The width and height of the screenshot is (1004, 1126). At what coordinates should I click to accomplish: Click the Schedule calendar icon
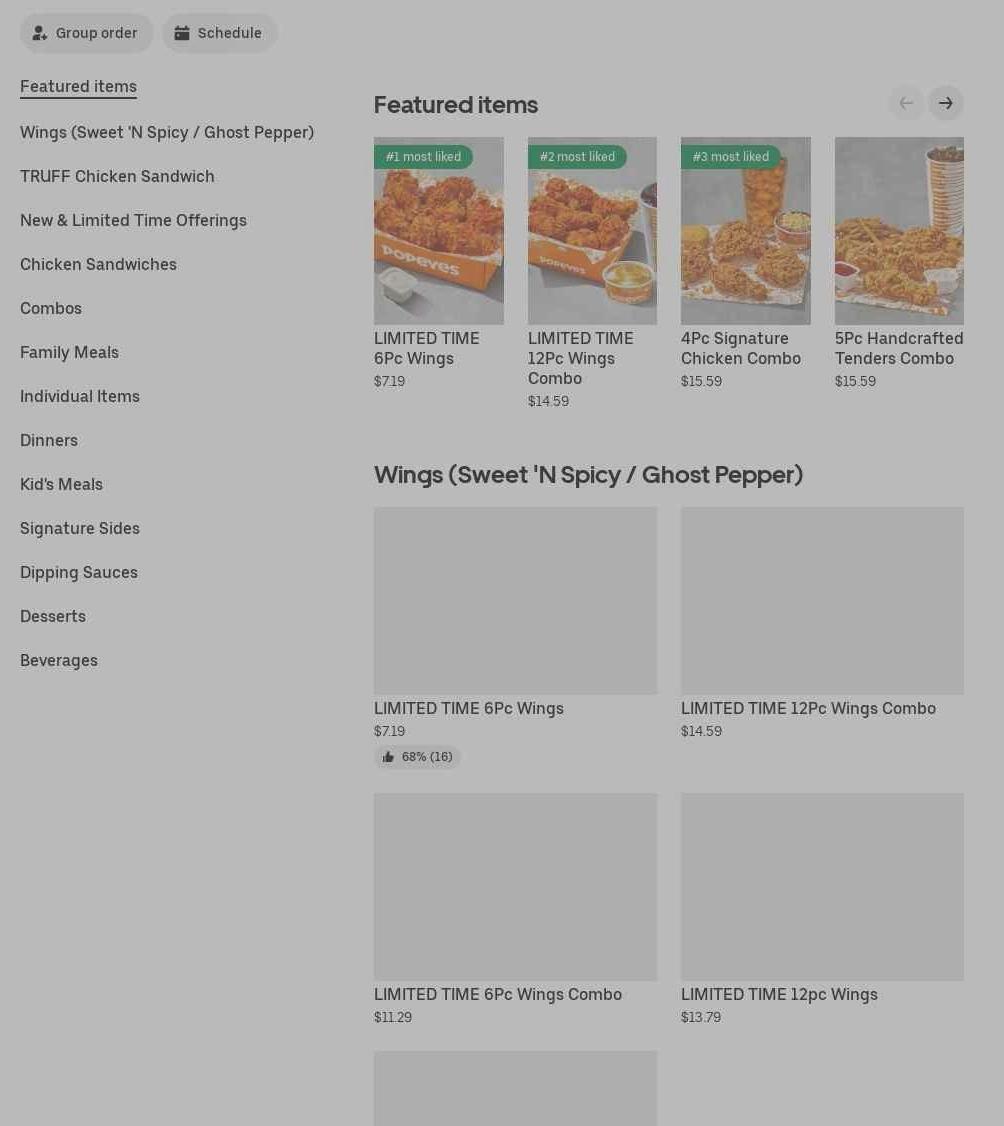(182, 33)
